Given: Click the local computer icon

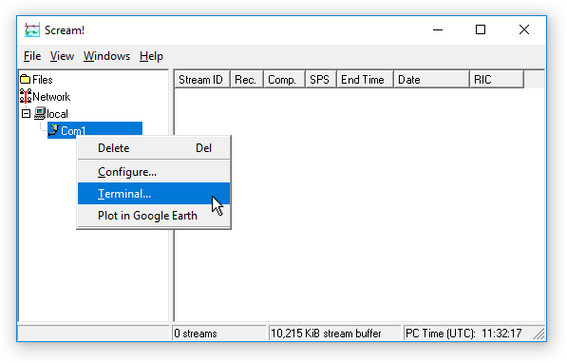Looking at the screenshot, I should pyautogui.click(x=40, y=113).
